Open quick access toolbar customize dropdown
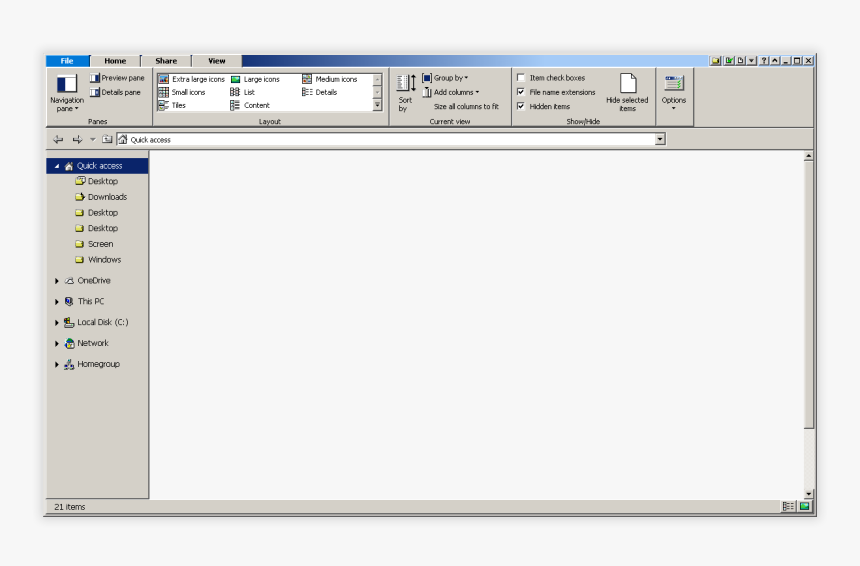860x566 pixels. pyautogui.click(x=752, y=61)
